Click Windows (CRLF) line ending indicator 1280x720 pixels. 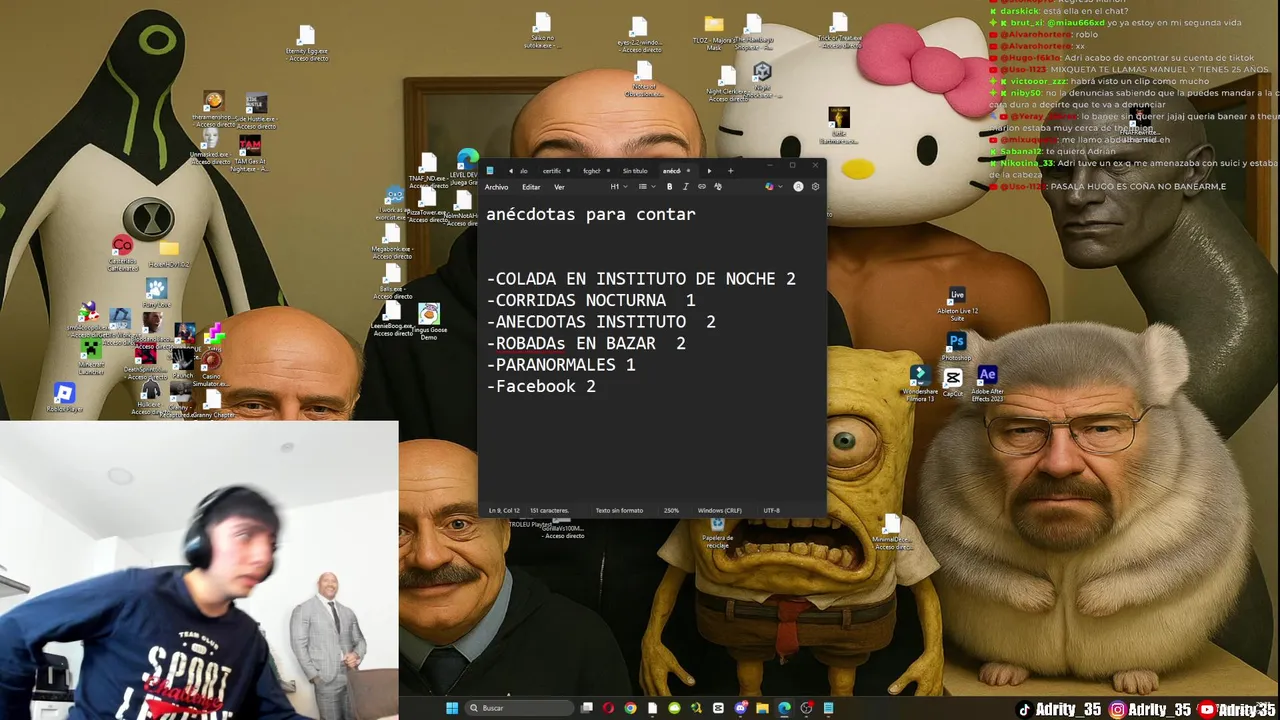click(720, 510)
